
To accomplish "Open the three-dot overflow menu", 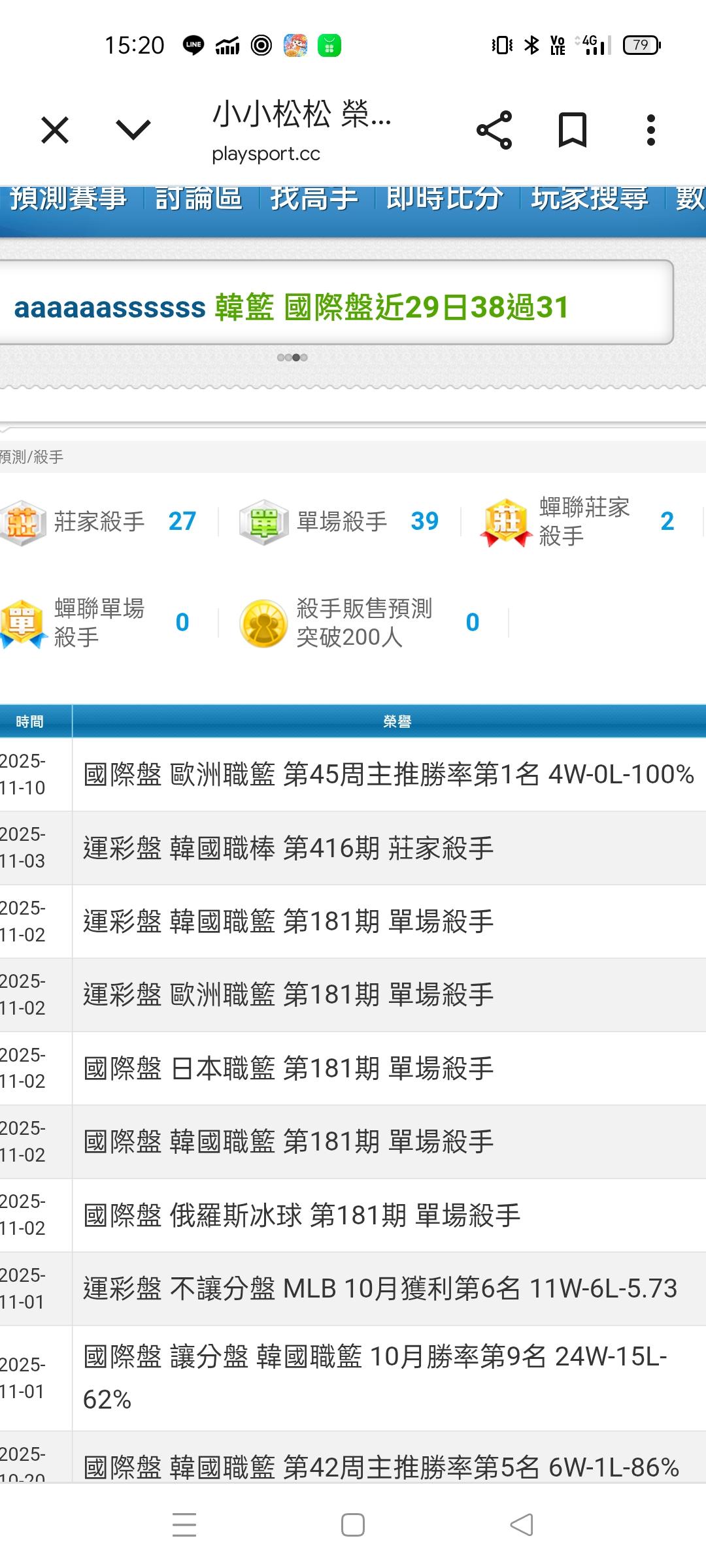I will click(x=650, y=130).
